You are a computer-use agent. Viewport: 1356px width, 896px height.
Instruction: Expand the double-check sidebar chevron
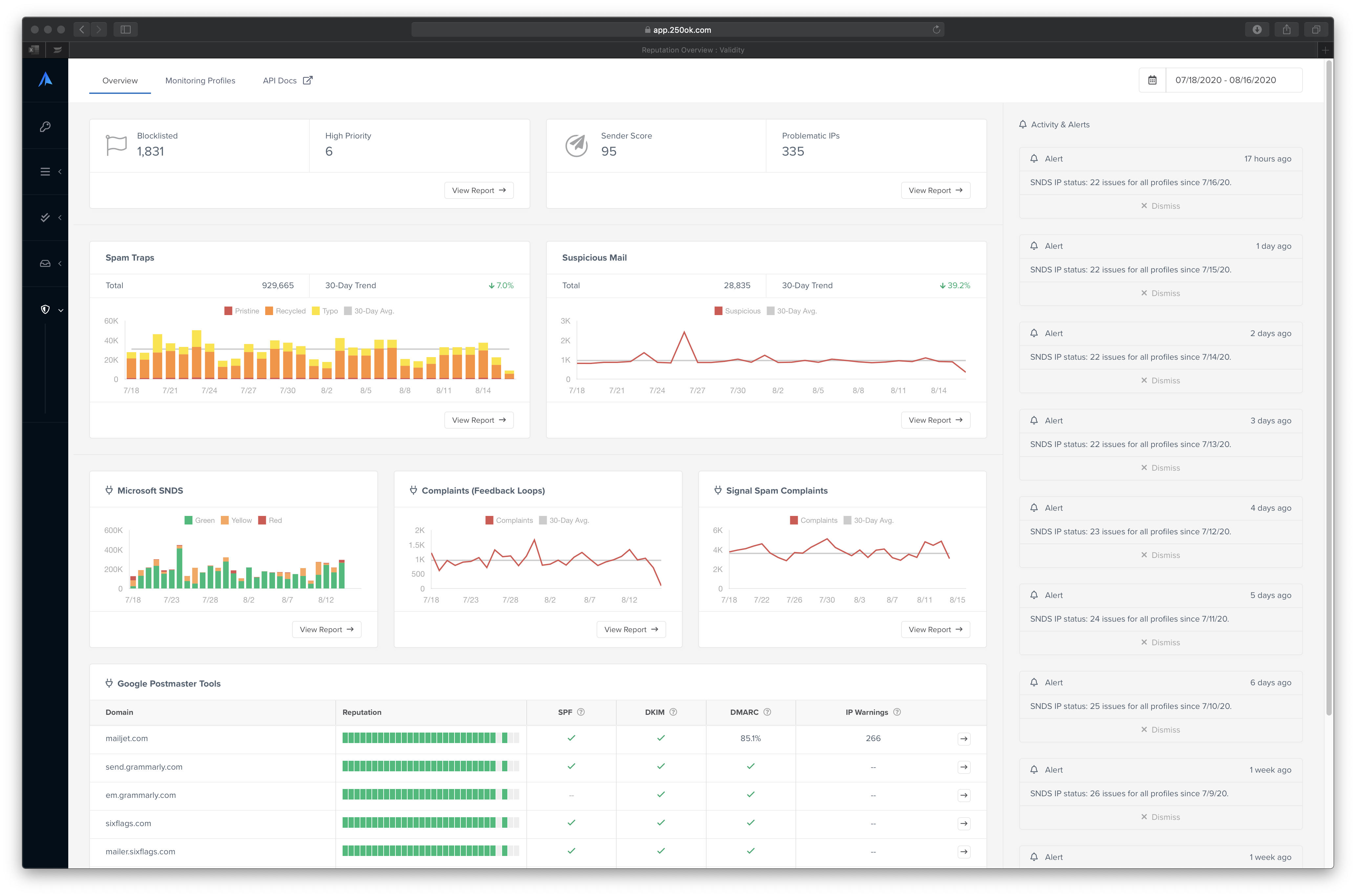[x=60, y=218]
